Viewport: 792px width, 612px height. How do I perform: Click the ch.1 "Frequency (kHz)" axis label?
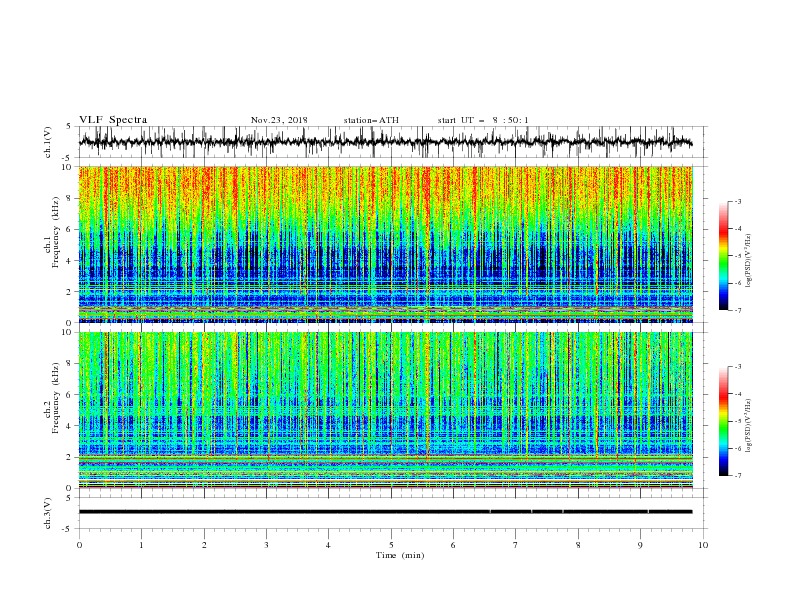click(56, 233)
